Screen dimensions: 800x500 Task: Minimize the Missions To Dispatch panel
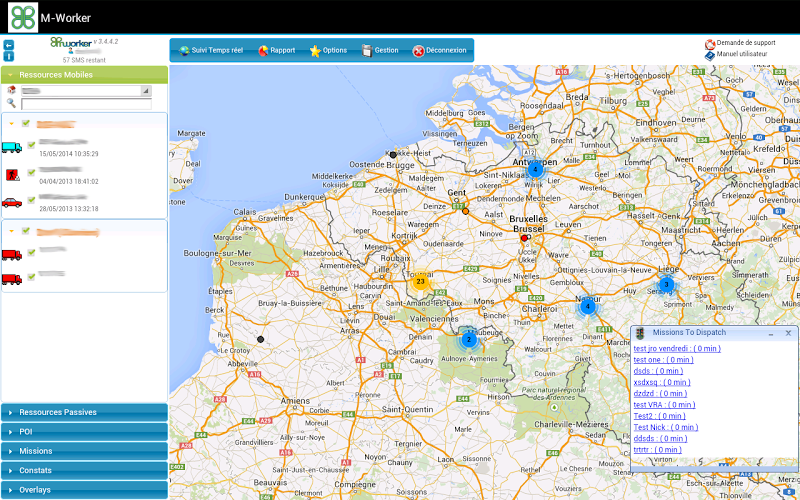pyautogui.click(x=771, y=333)
